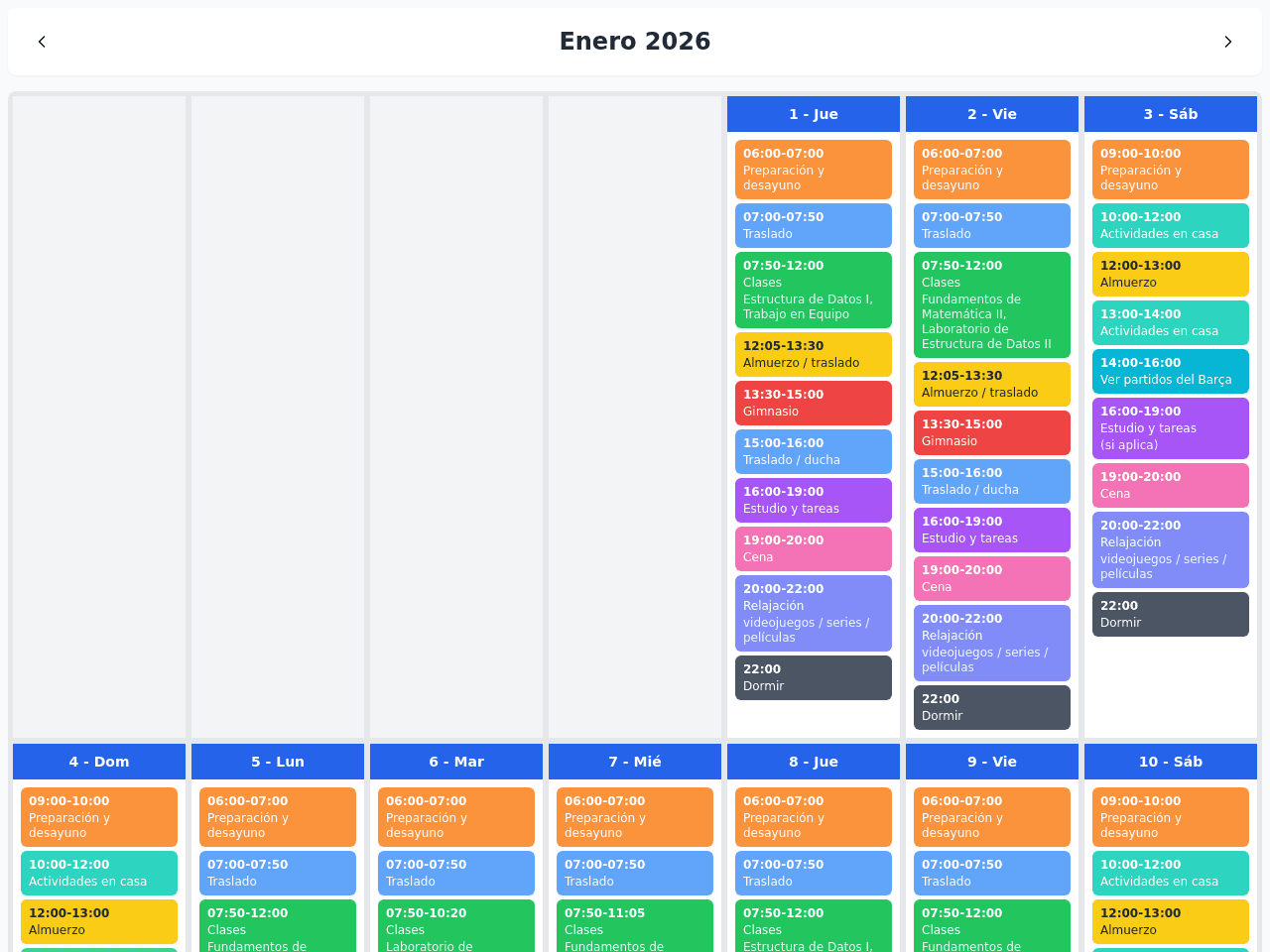Open Jan 3 Actividades en casa 13:00-14:00
Screen dimensions: 1270x952
point(1171,322)
